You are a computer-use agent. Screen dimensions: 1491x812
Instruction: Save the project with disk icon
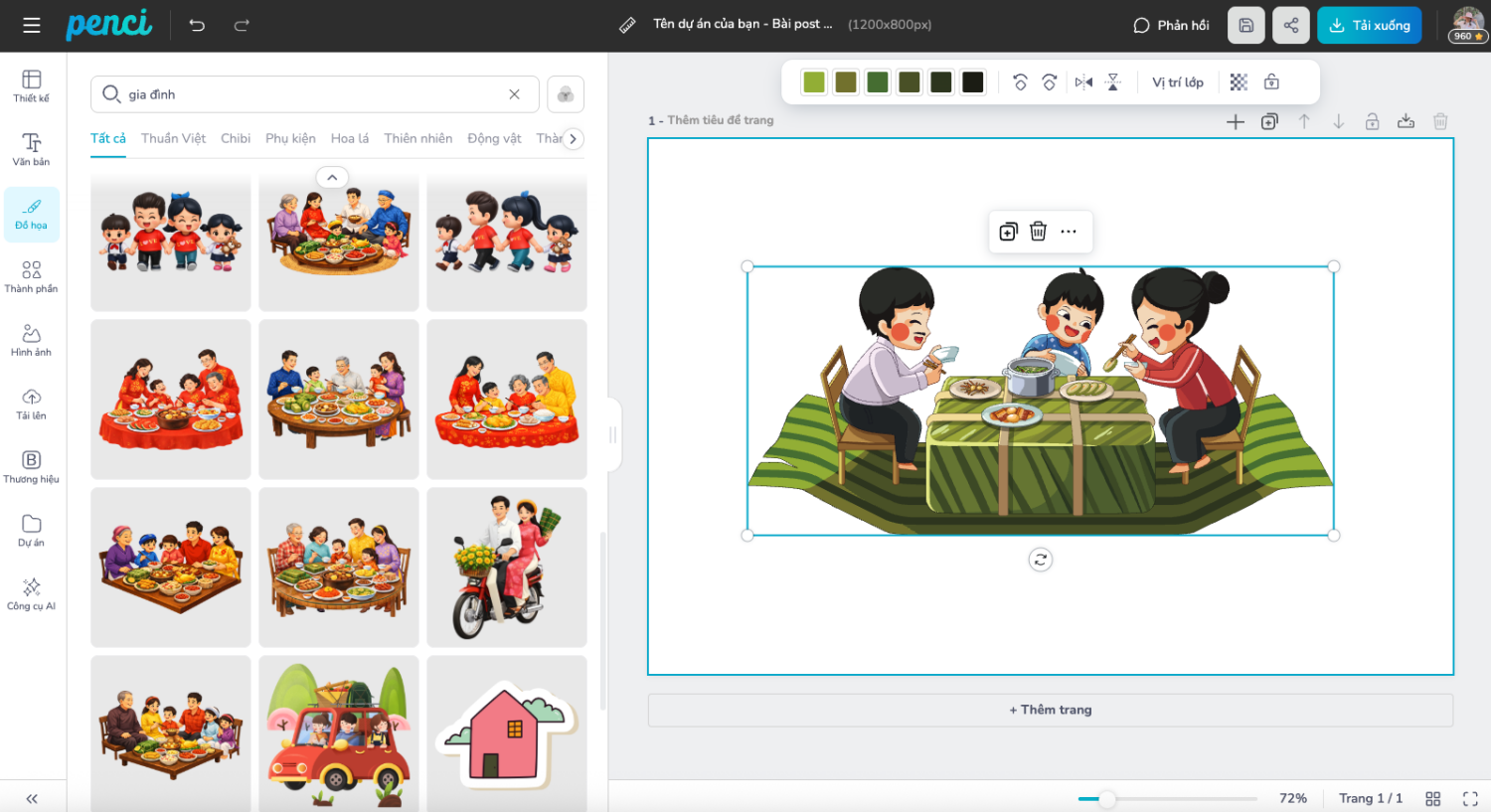pyautogui.click(x=1245, y=25)
